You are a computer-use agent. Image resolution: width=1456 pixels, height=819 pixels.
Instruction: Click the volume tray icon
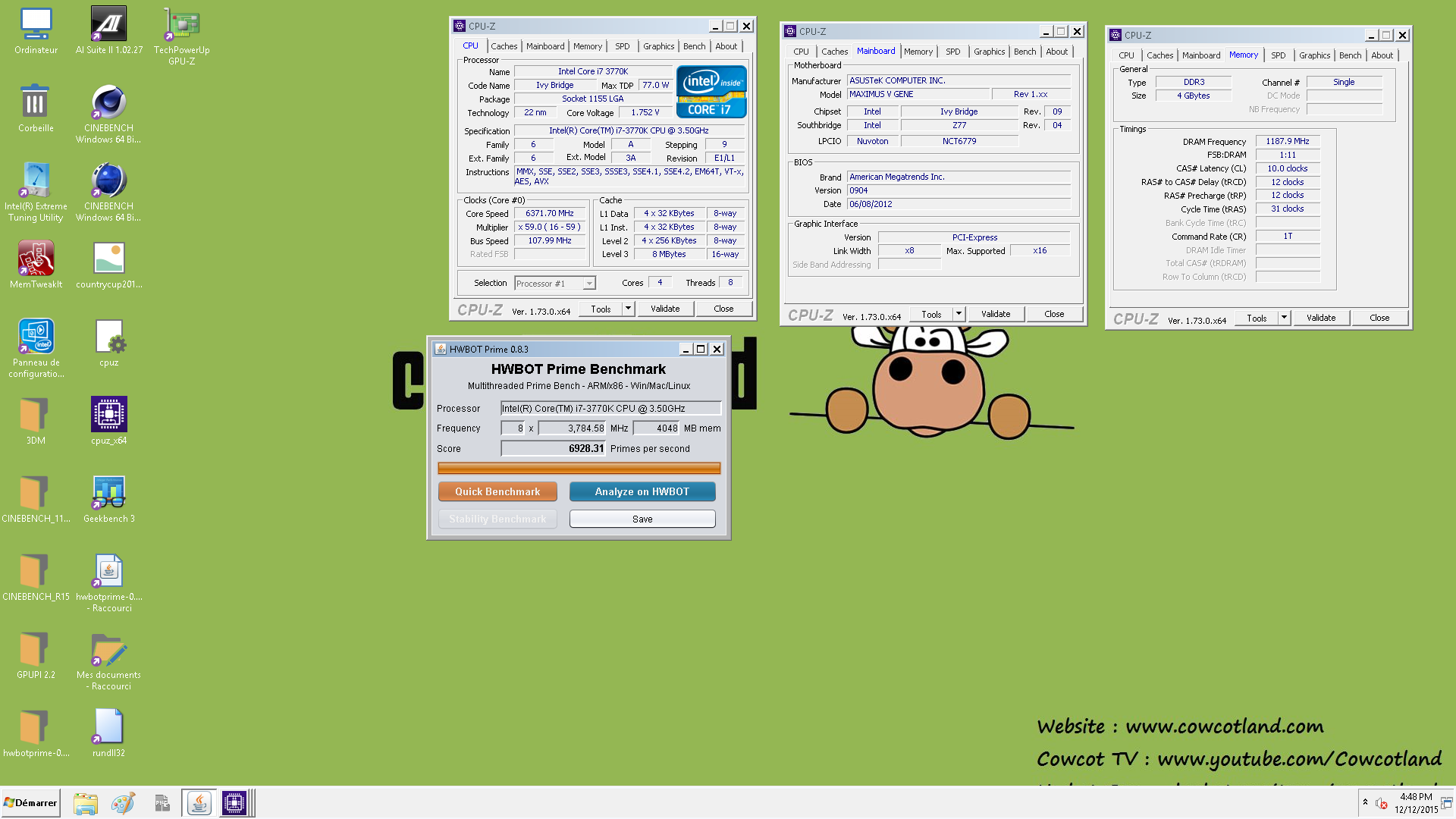[1382, 803]
